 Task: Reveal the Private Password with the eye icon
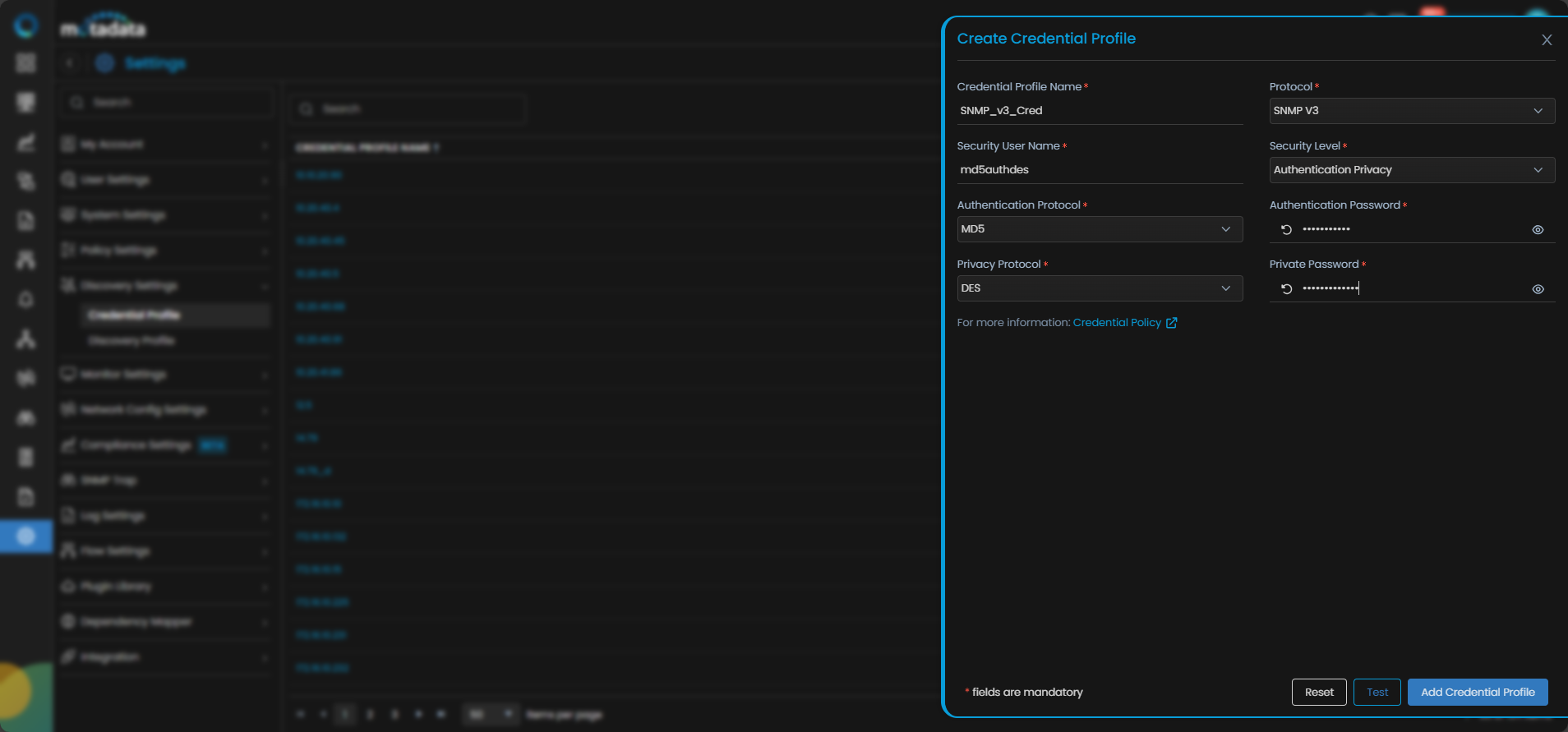[1538, 288]
